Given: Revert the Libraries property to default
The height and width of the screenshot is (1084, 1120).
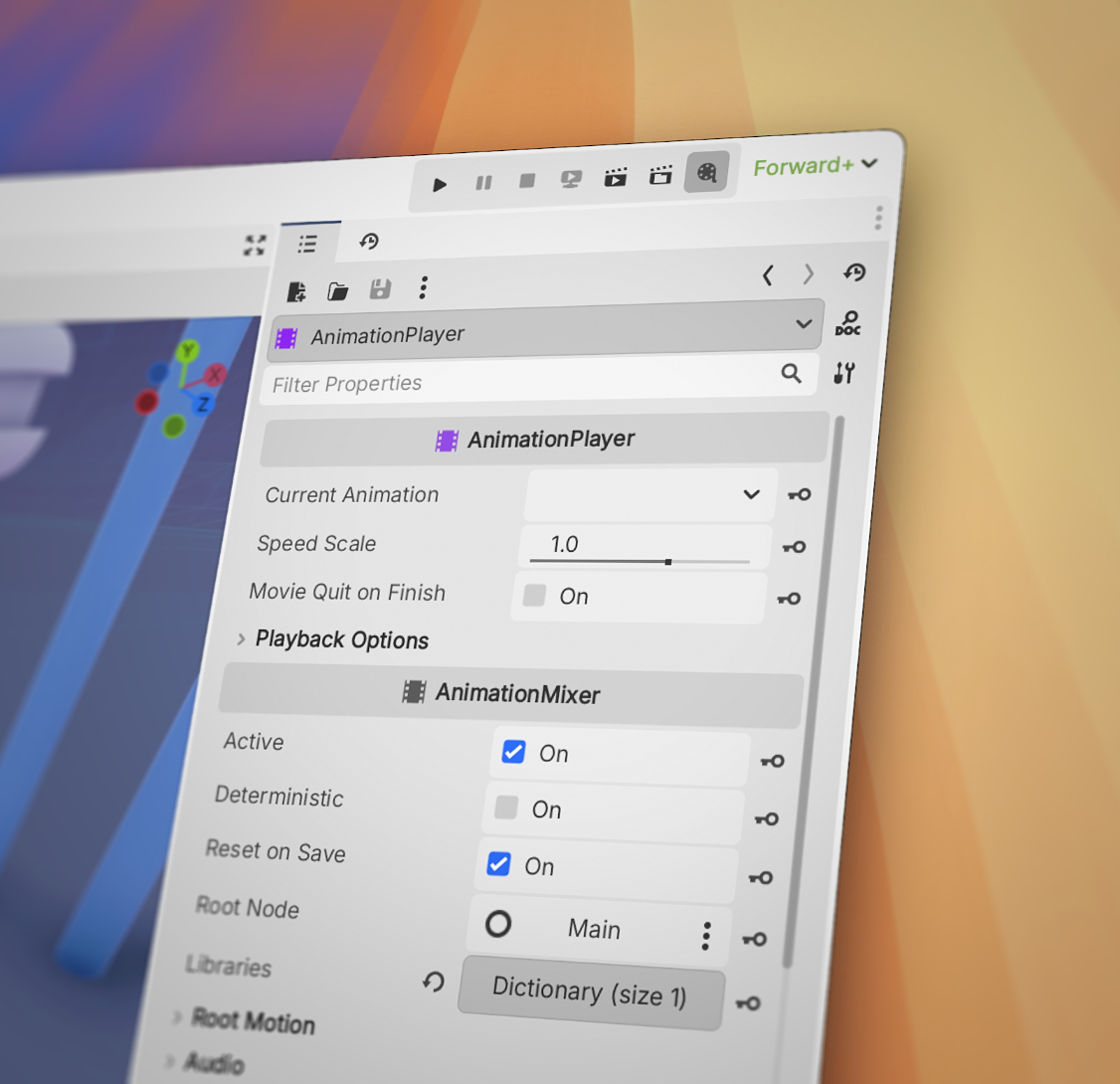Looking at the screenshot, I should (433, 982).
